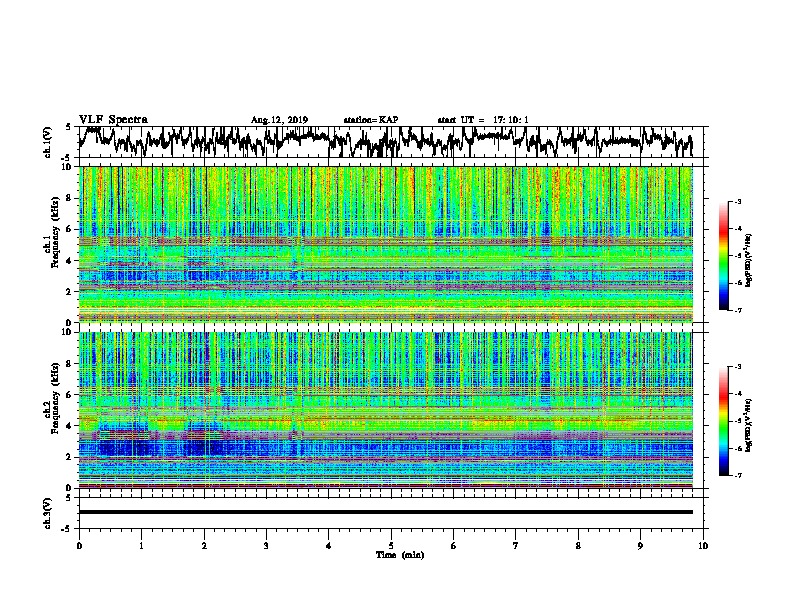Click time axis tick label "7"
The width and height of the screenshot is (792, 612).
tap(516, 546)
